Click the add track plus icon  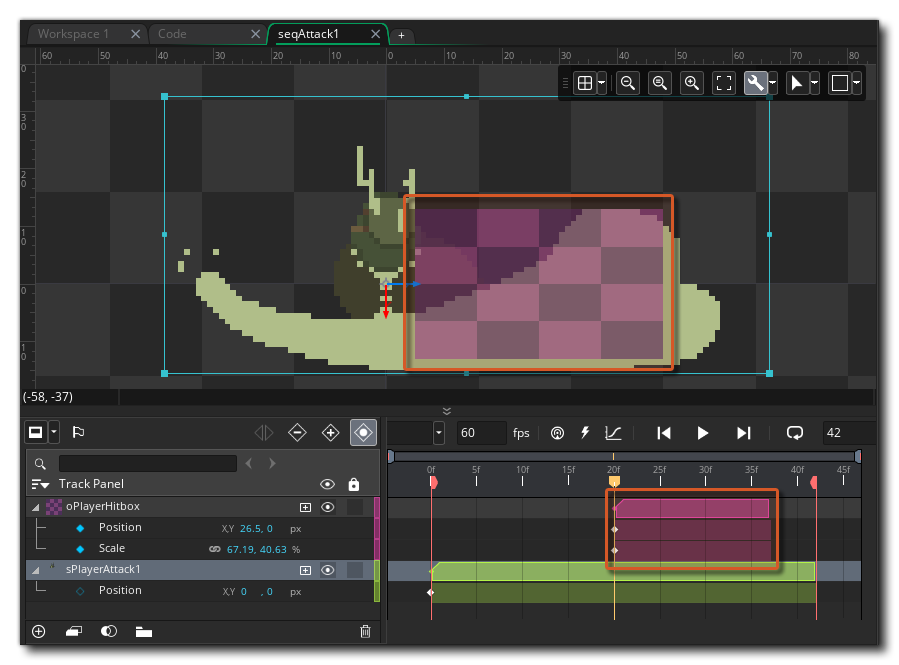[39, 631]
